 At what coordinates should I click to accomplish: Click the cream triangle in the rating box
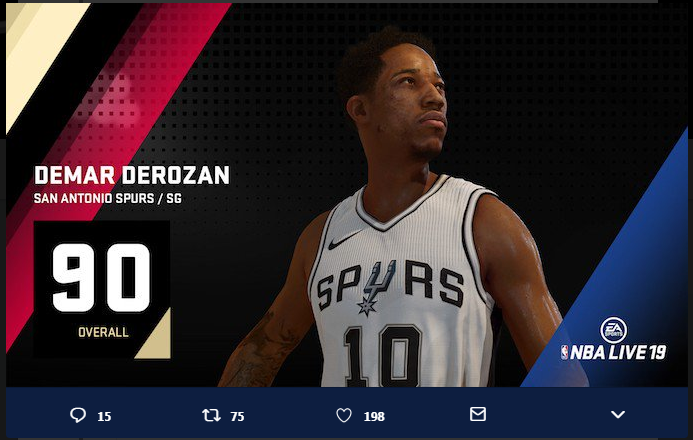pyautogui.click(x=156, y=337)
